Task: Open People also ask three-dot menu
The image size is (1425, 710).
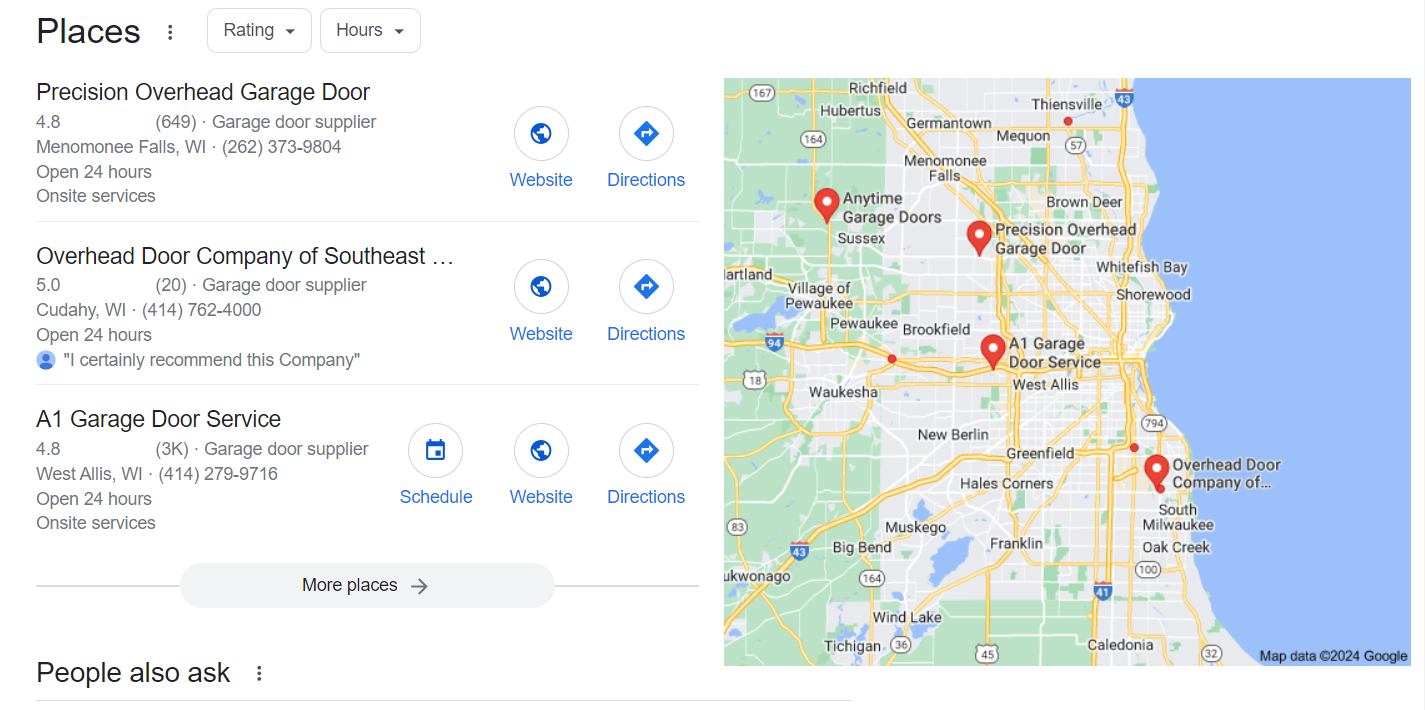Action: coord(259,673)
